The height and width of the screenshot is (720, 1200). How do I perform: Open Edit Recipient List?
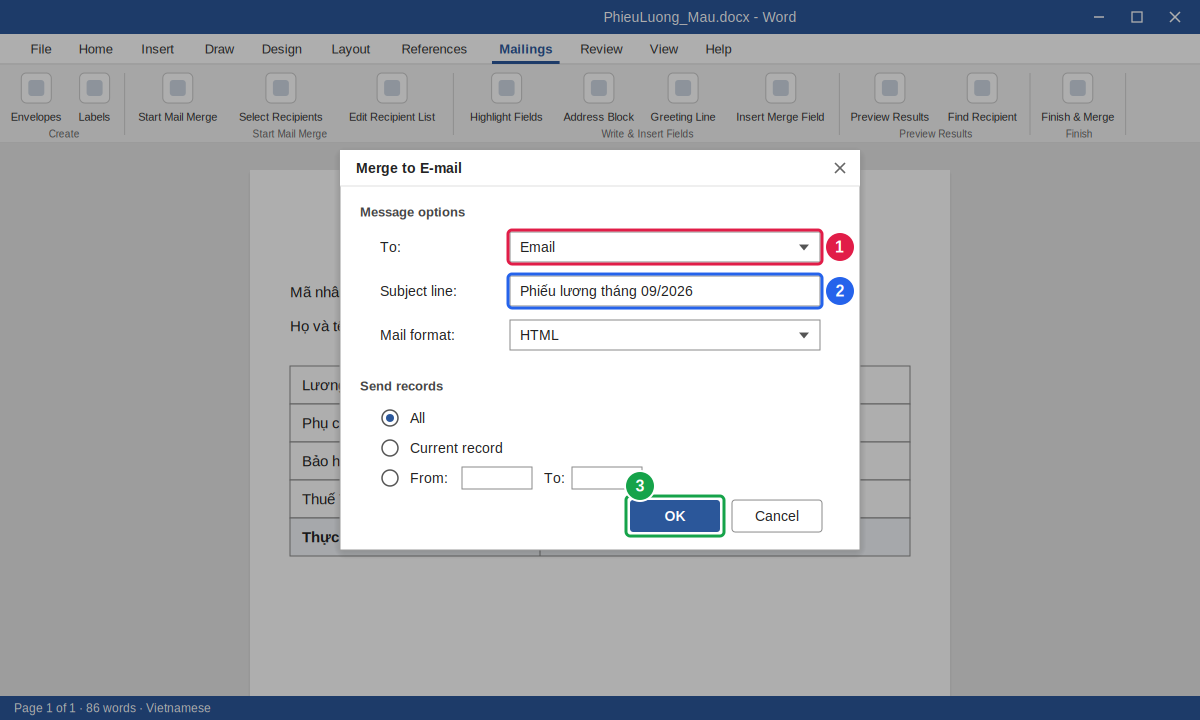click(x=392, y=98)
